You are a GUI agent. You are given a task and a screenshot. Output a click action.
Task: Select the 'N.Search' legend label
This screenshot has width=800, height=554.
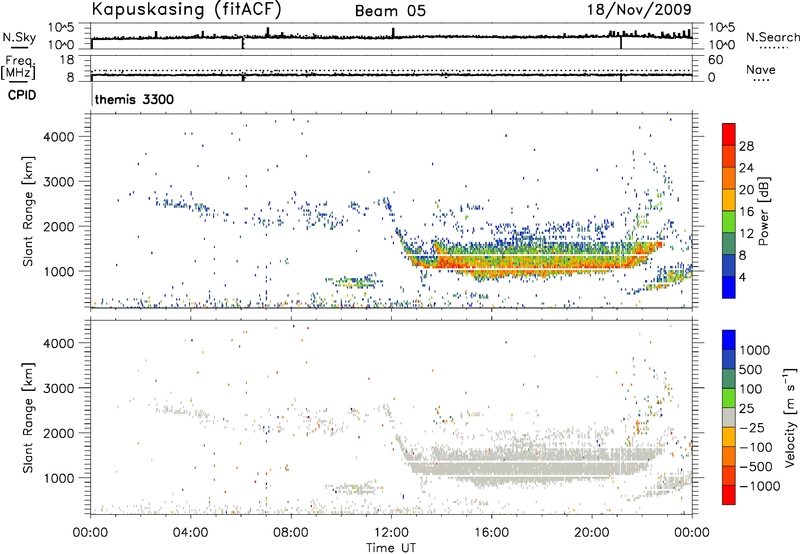pos(773,37)
